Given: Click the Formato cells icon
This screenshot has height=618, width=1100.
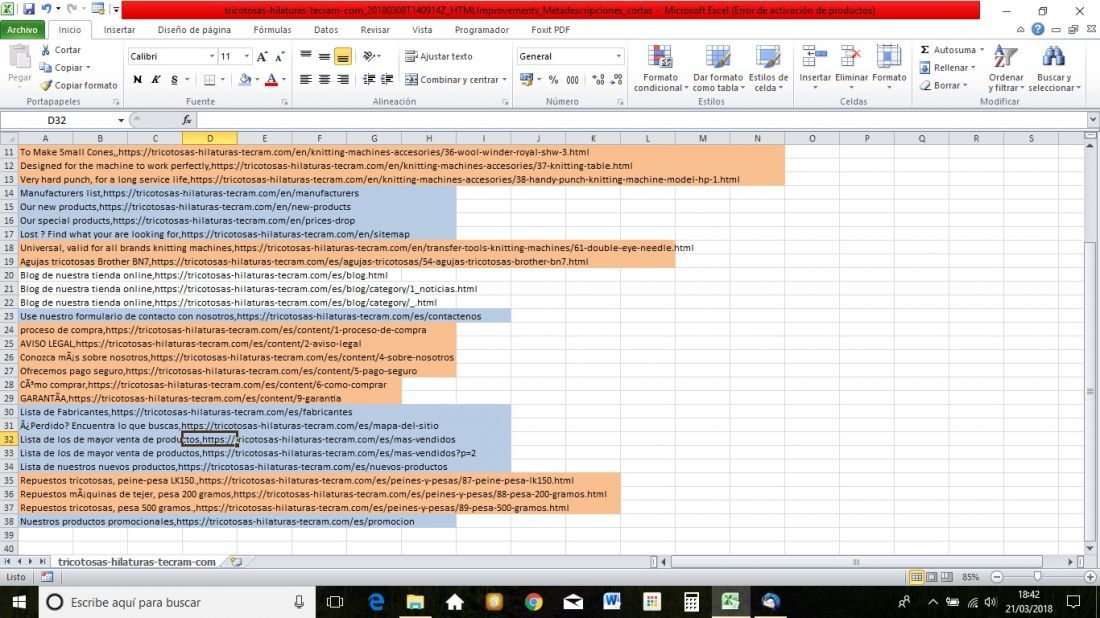Looking at the screenshot, I should tap(889, 58).
